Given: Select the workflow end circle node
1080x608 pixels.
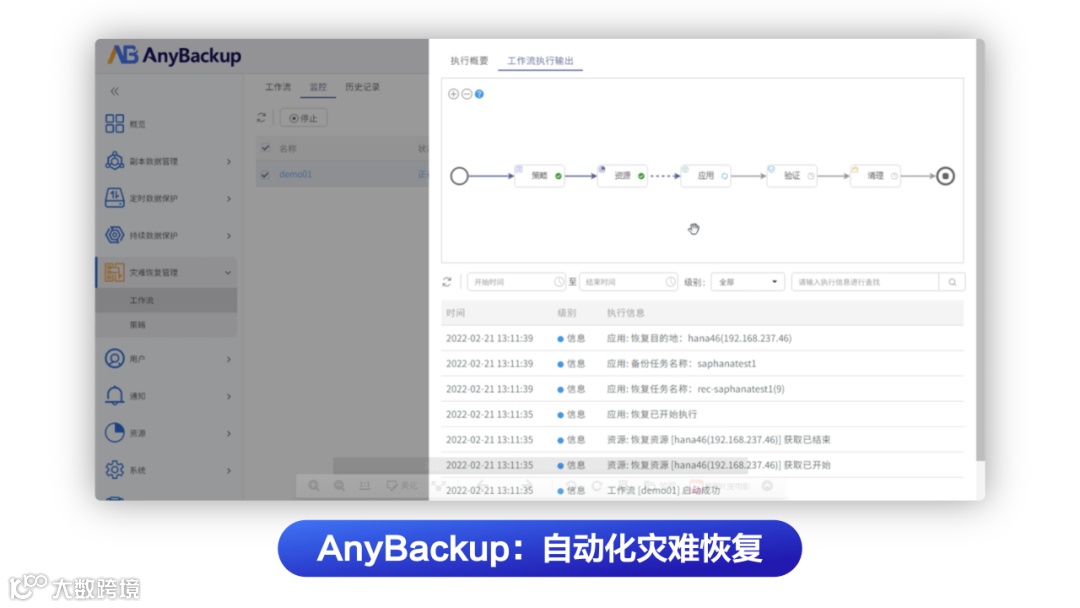Looking at the screenshot, I should 946,176.
